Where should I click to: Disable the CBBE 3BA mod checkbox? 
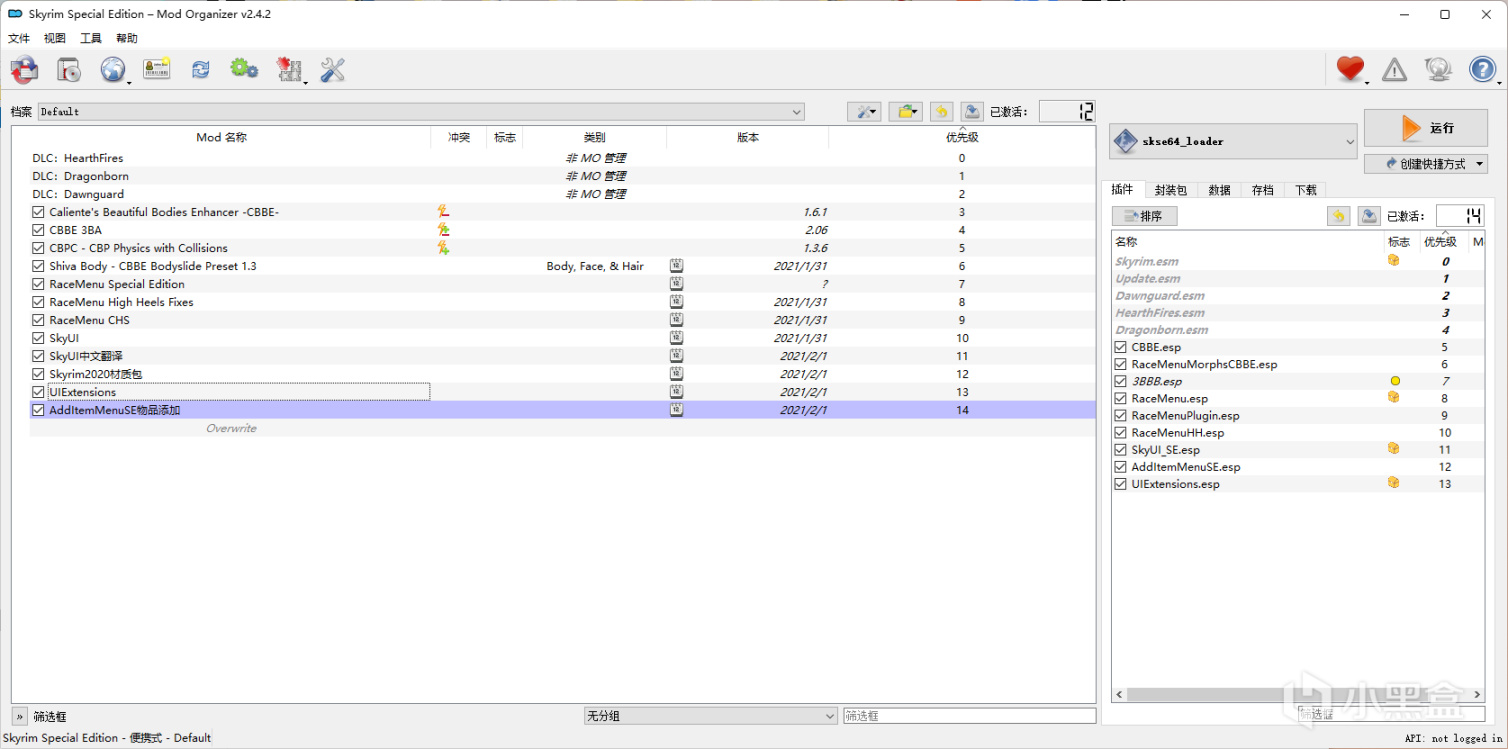tap(38, 230)
